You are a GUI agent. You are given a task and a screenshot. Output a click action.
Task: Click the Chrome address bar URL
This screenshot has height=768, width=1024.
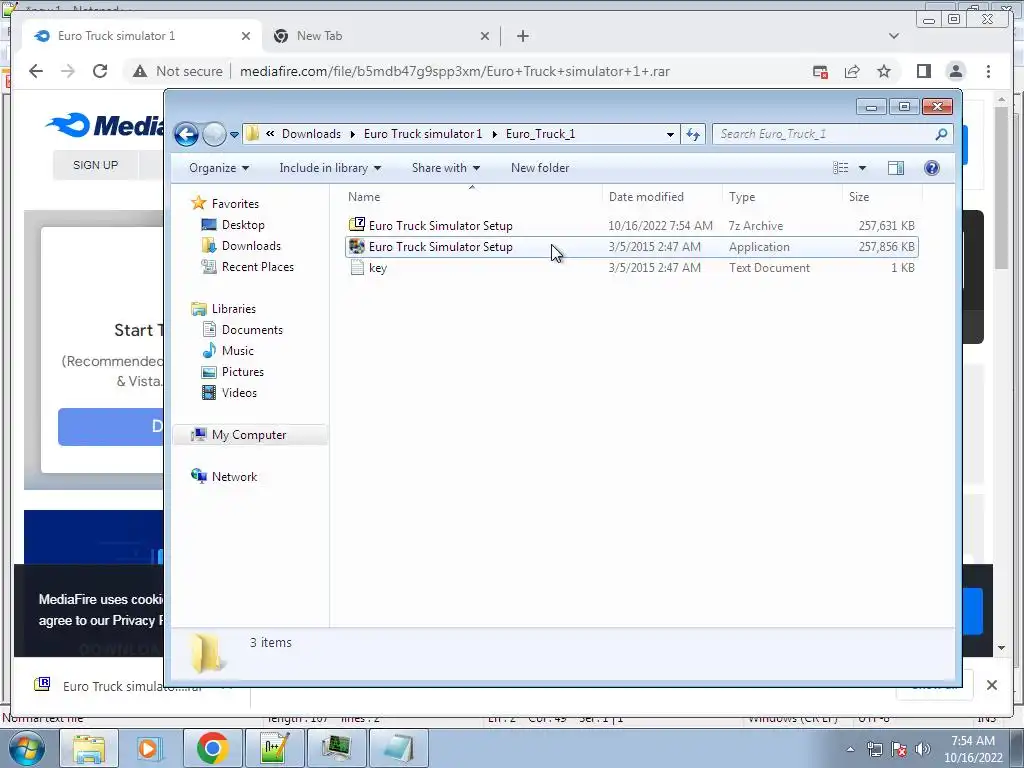pyautogui.click(x=455, y=71)
